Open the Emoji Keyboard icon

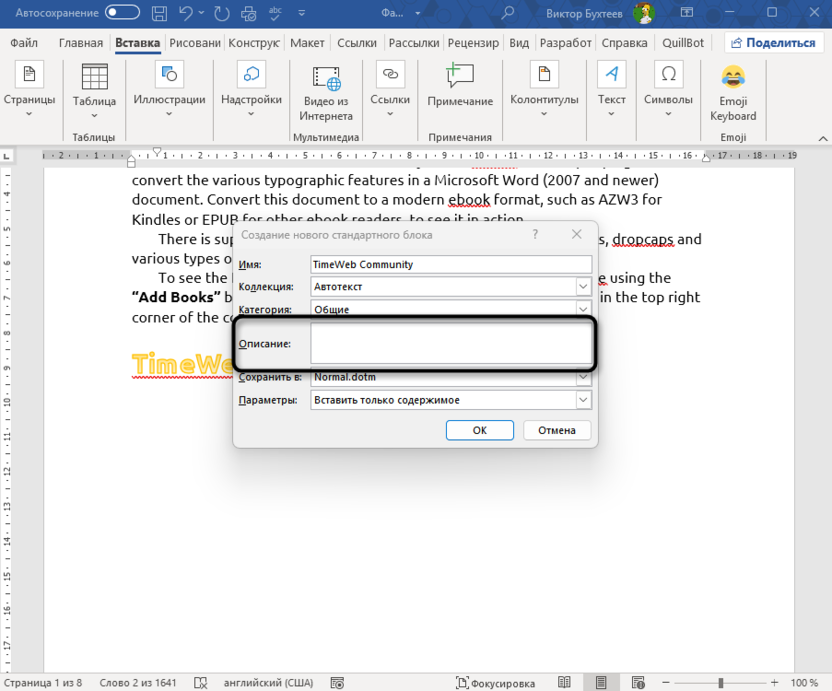pos(732,77)
